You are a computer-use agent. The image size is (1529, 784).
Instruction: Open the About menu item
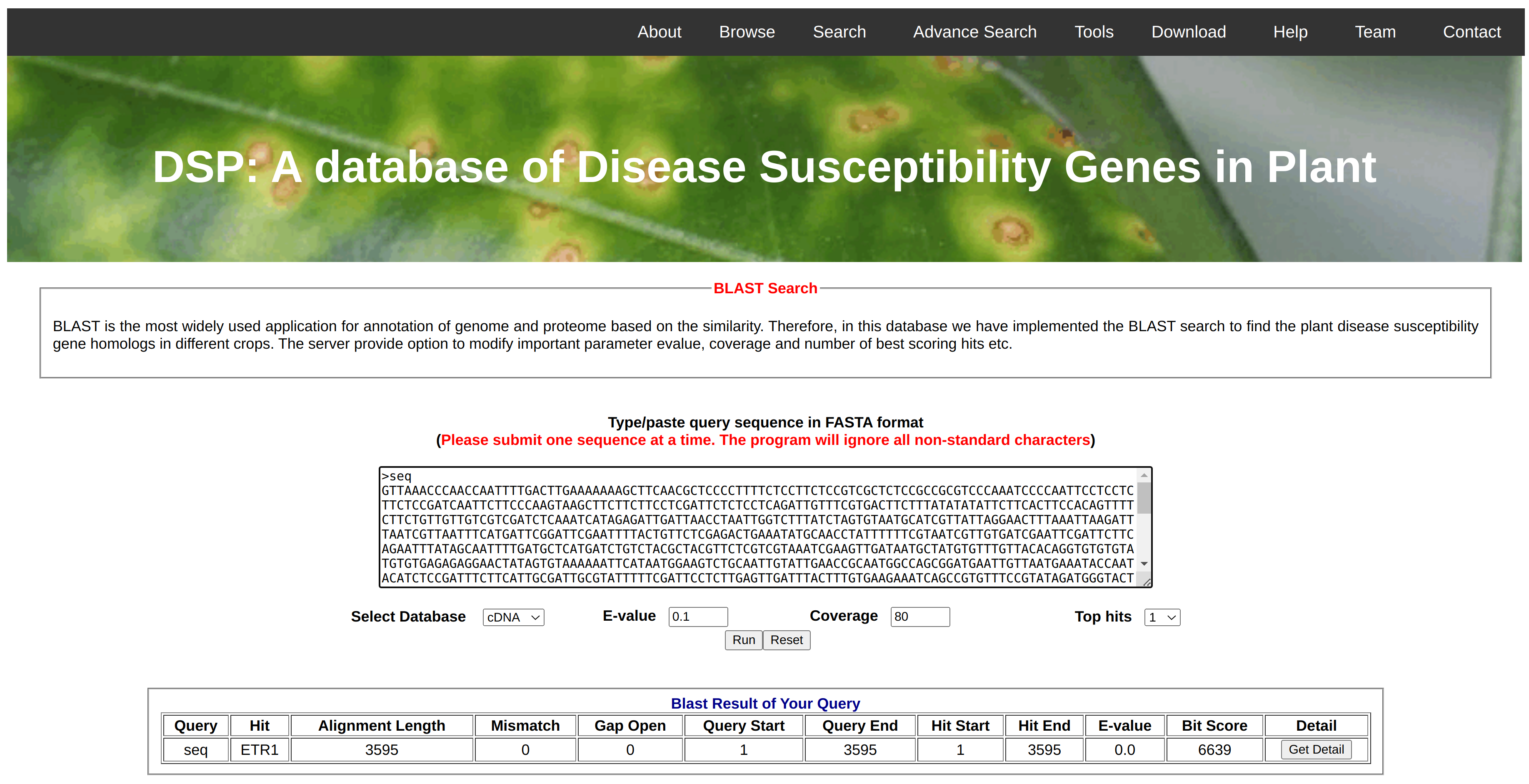(659, 32)
